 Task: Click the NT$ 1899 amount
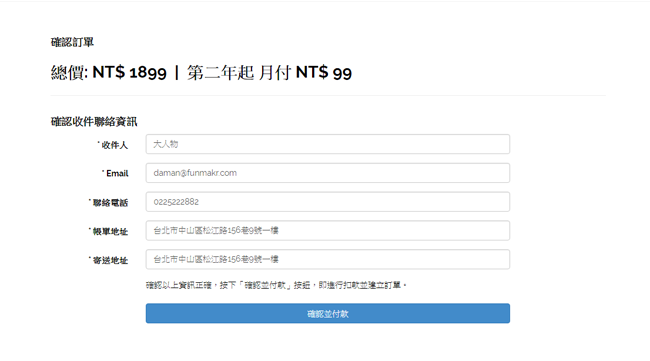pyautogui.click(x=129, y=73)
